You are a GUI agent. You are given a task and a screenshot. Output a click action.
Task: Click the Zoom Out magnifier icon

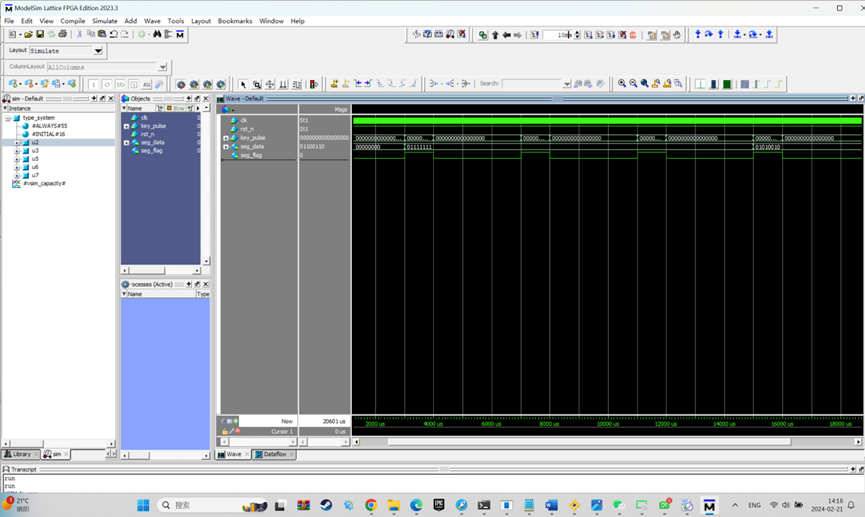point(633,83)
